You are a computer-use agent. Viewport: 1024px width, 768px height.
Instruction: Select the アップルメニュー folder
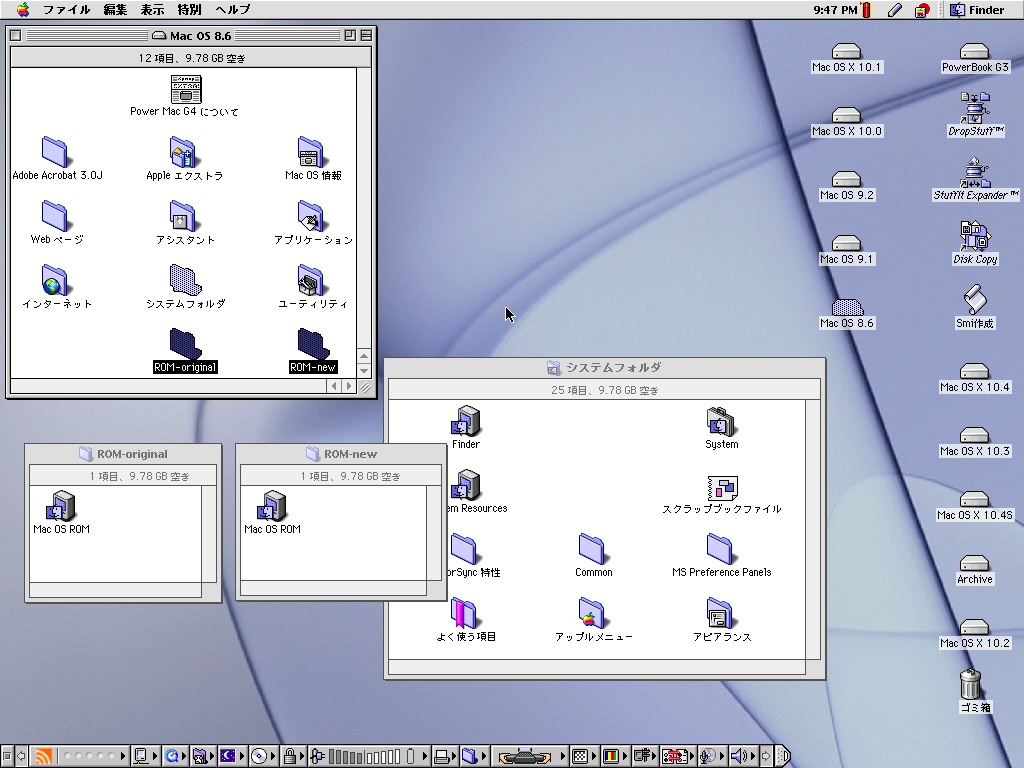tap(593, 613)
